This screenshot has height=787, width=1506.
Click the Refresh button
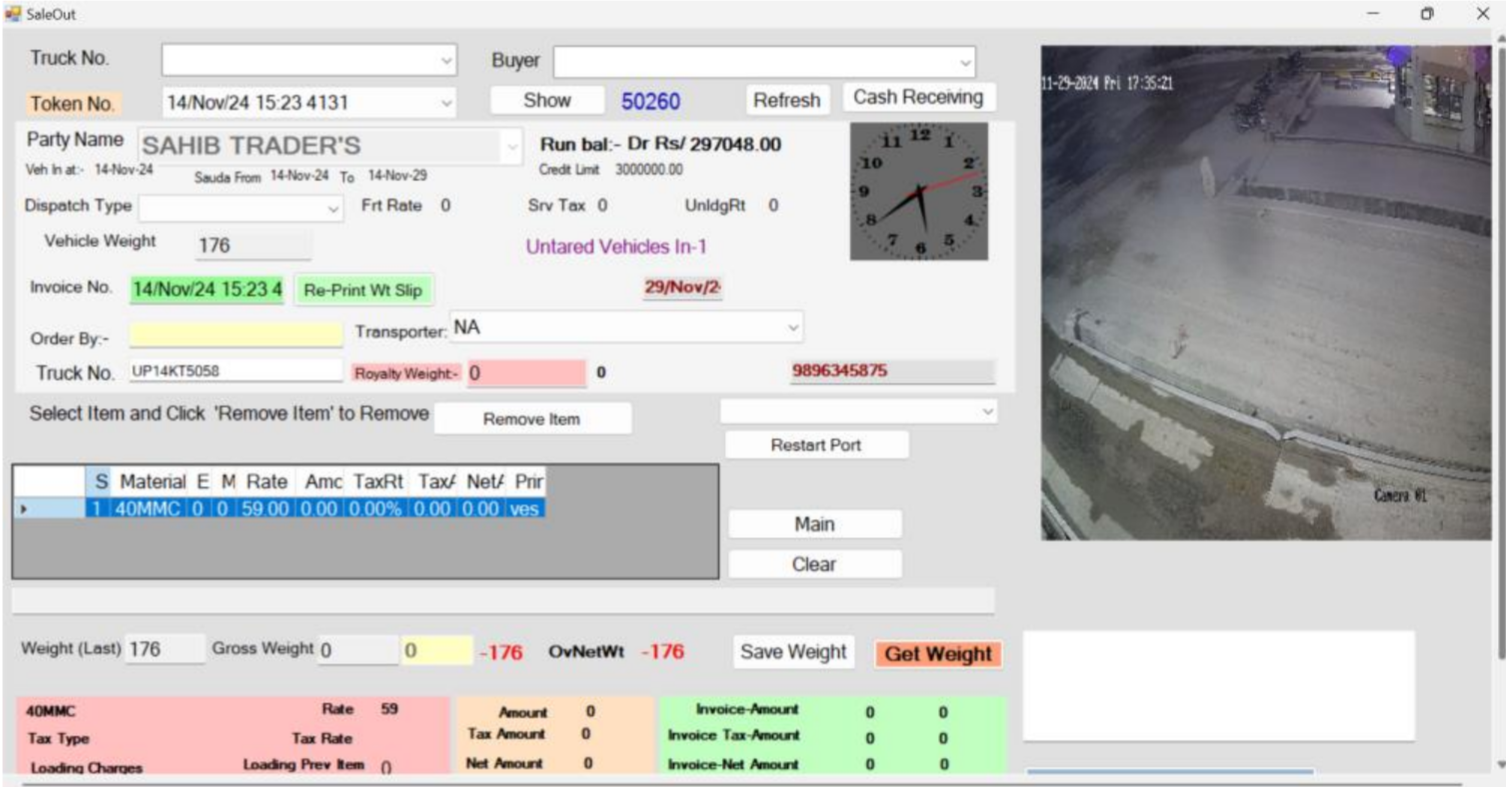[x=789, y=99]
